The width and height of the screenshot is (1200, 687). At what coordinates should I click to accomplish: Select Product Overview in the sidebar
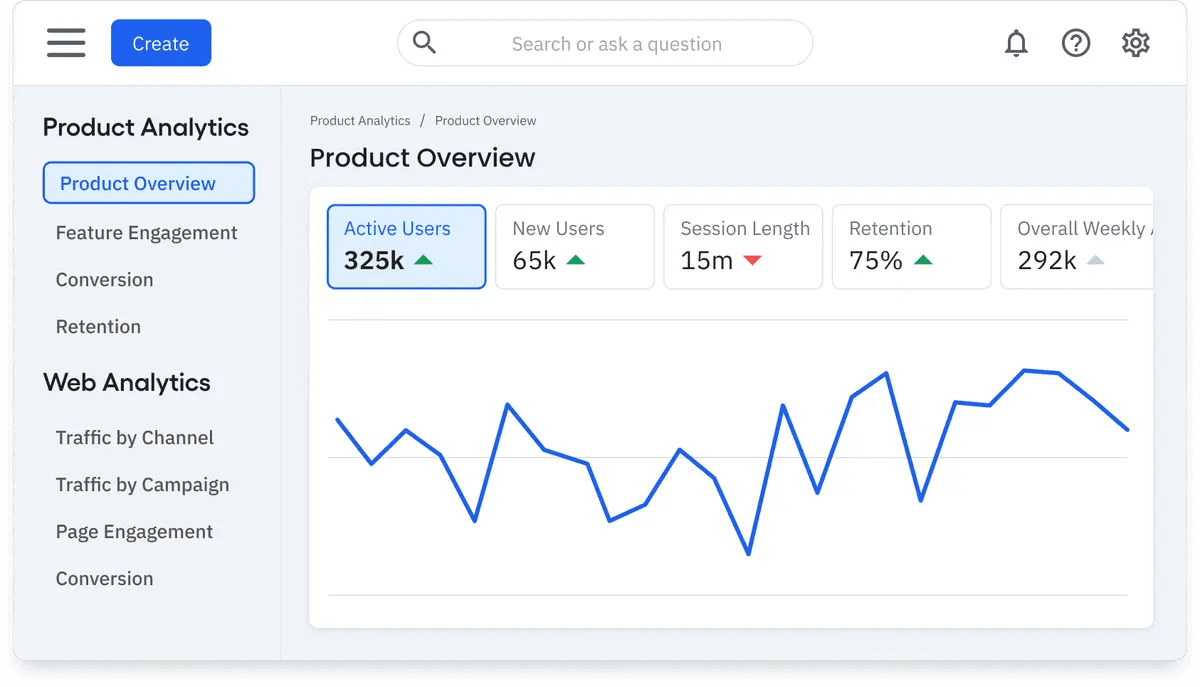click(137, 183)
